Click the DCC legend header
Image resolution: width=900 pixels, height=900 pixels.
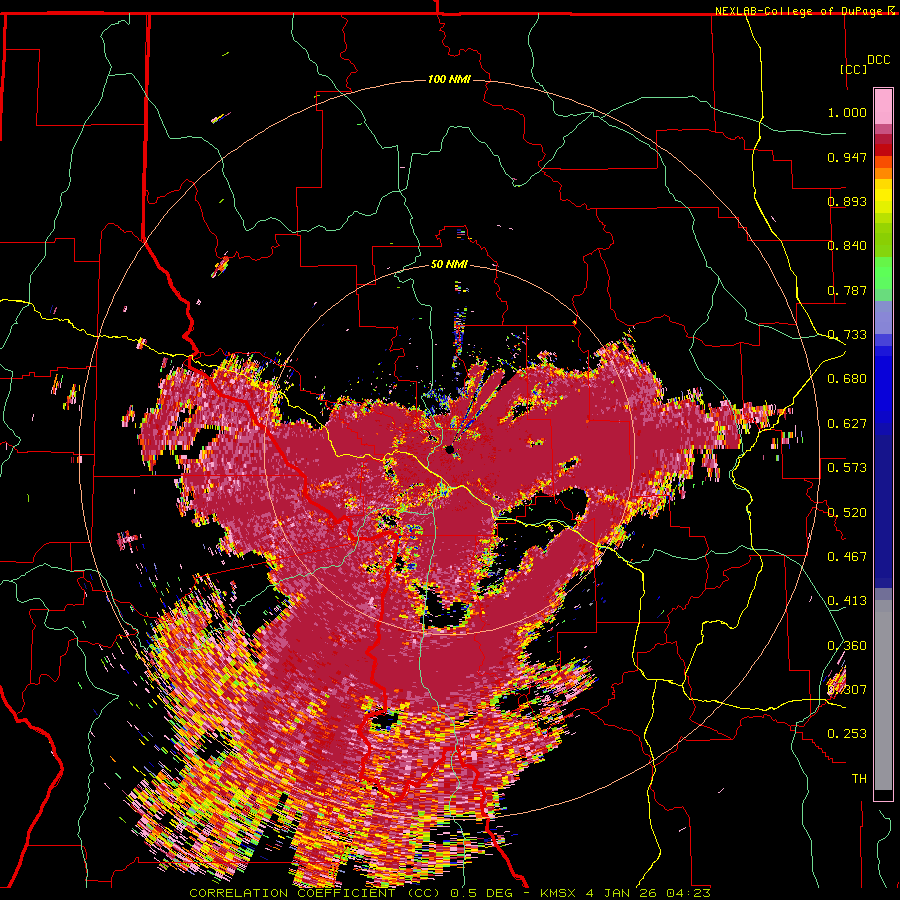click(878, 60)
